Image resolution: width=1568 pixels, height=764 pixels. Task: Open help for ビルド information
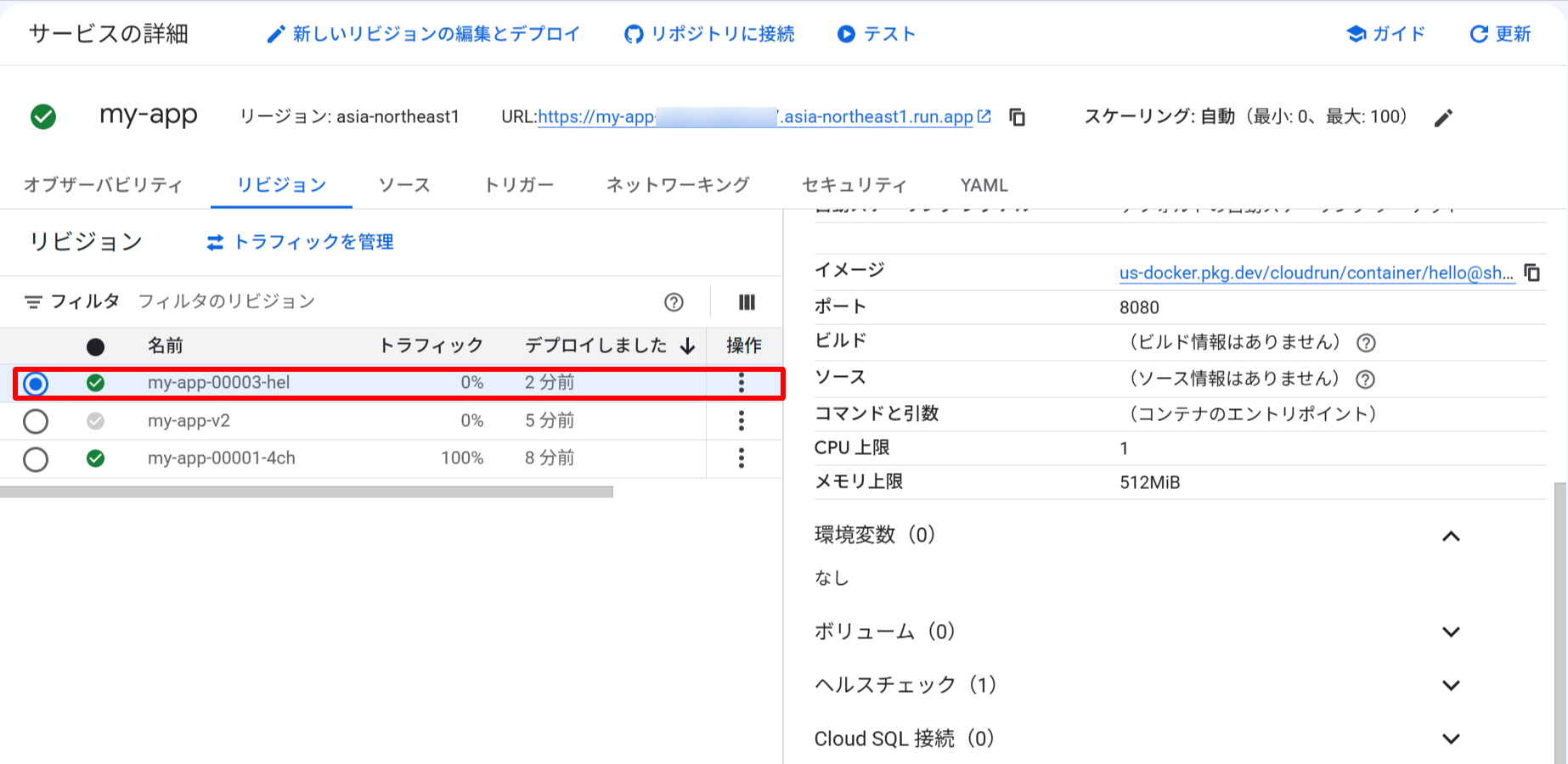click(x=1366, y=343)
